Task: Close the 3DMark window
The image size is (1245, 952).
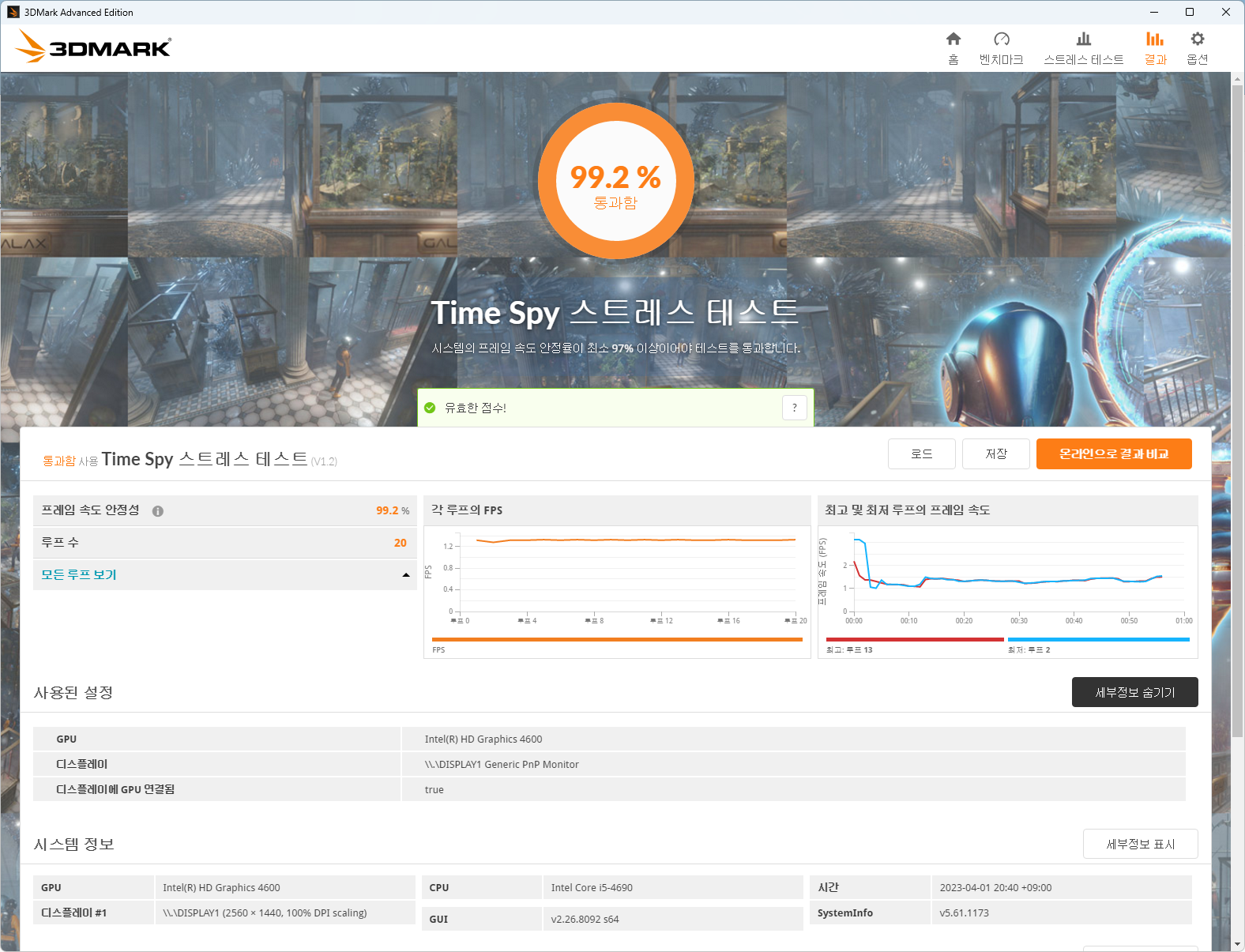Action: [x=1226, y=12]
